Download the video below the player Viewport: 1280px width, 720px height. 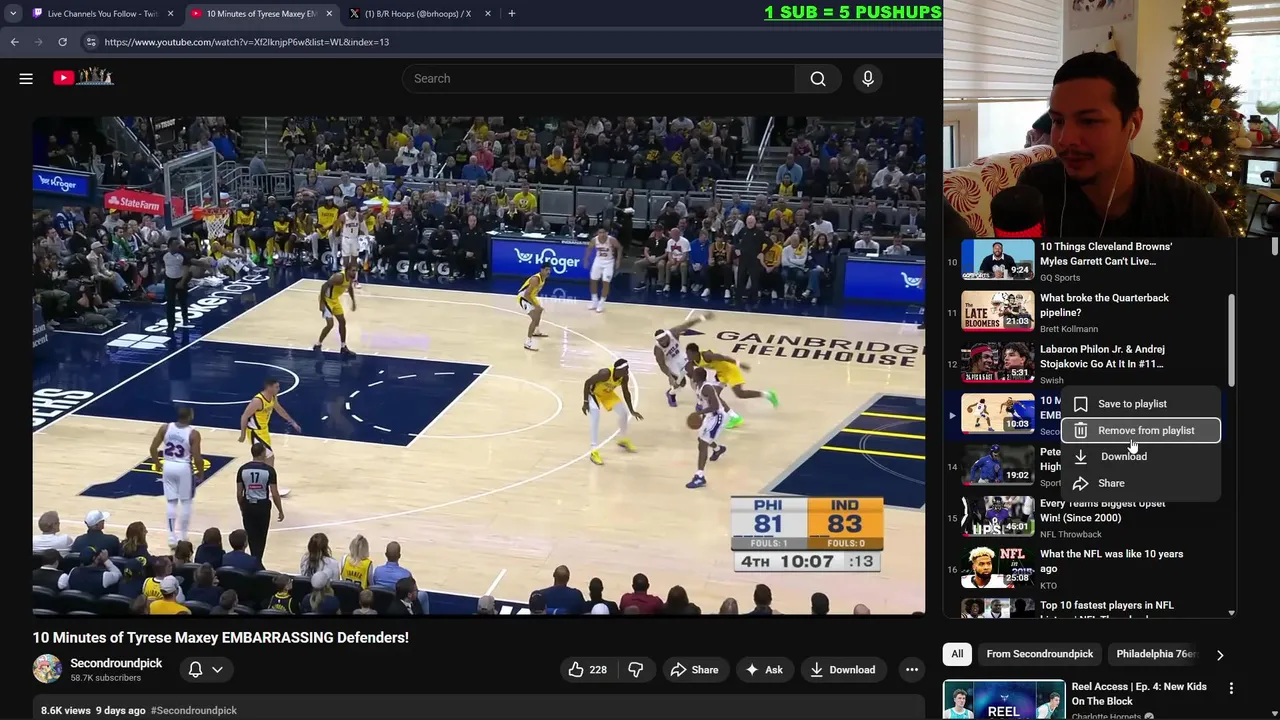[842, 670]
